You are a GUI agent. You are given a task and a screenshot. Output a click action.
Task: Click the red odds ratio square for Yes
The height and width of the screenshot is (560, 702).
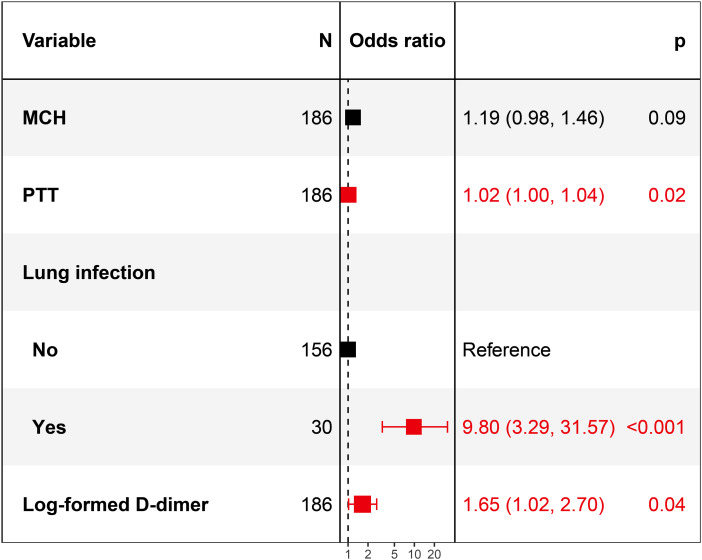coord(414,427)
